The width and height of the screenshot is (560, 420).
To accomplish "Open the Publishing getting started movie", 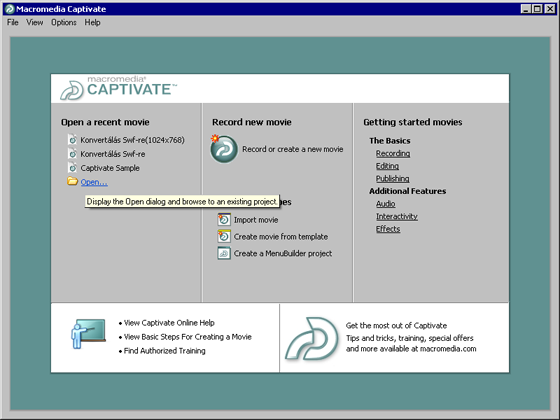I will (392, 179).
